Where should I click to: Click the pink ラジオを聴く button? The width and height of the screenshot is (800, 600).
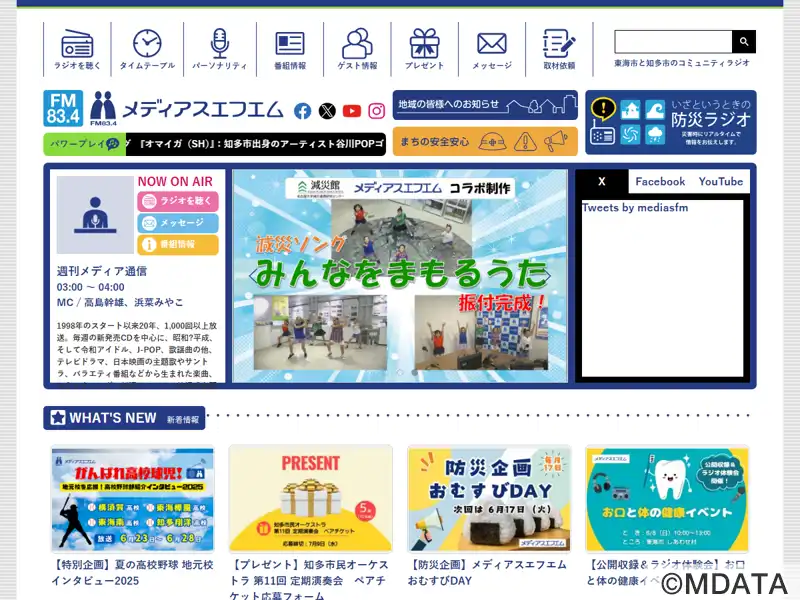pyautogui.click(x=178, y=201)
